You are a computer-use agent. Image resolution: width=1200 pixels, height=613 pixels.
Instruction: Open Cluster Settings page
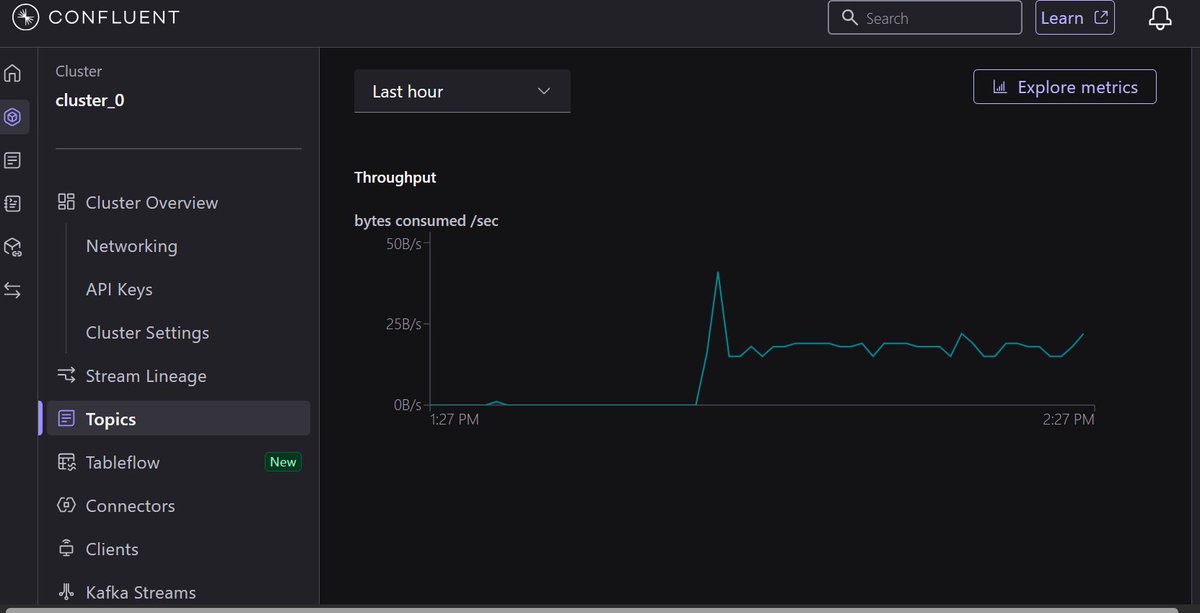(x=147, y=333)
